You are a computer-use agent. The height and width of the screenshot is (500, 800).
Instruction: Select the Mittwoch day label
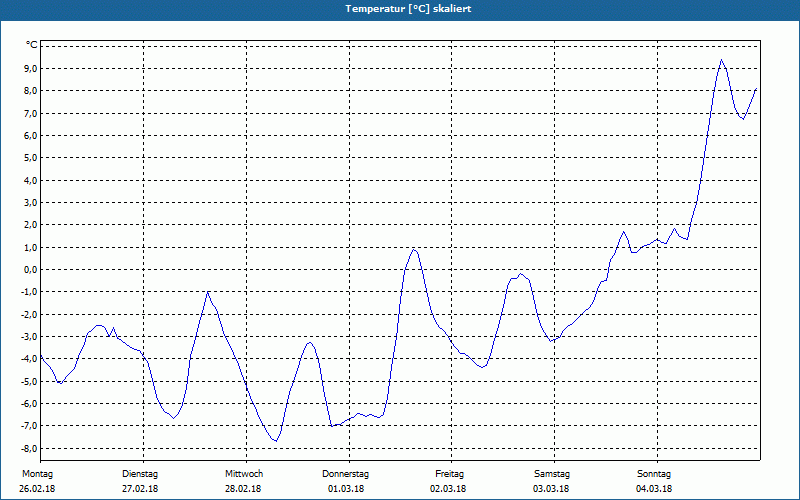(x=244, y=474)
